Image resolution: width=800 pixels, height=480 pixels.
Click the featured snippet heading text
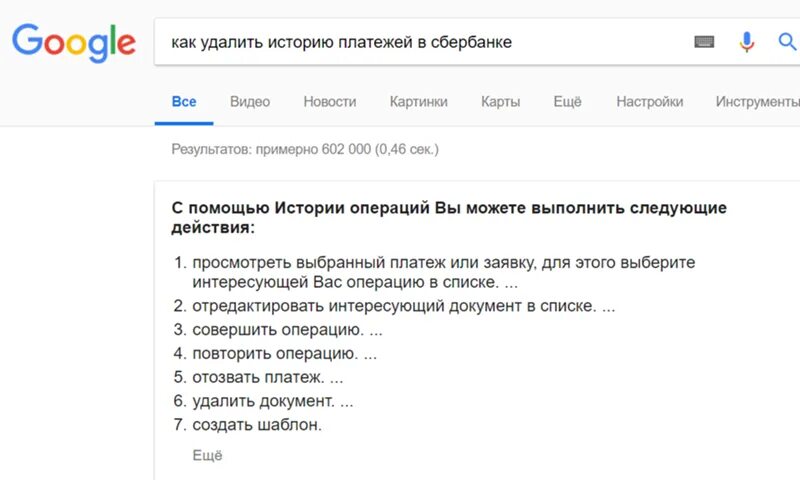pyautogui.click(x=449, y=217)
